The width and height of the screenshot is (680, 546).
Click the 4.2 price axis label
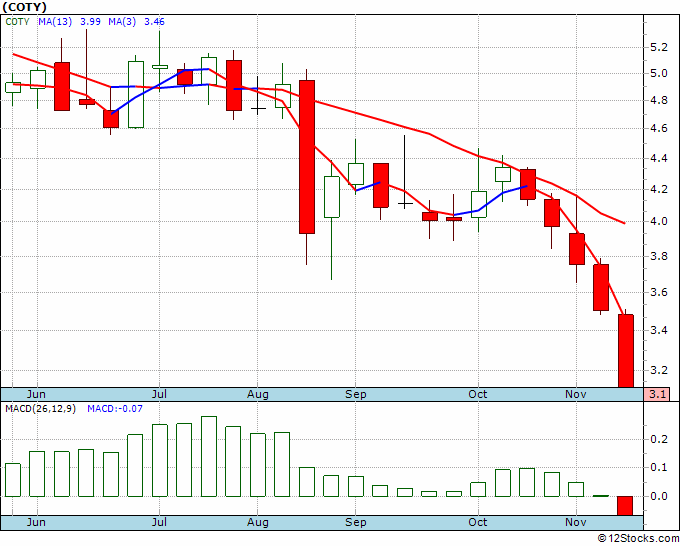point(659,190)
